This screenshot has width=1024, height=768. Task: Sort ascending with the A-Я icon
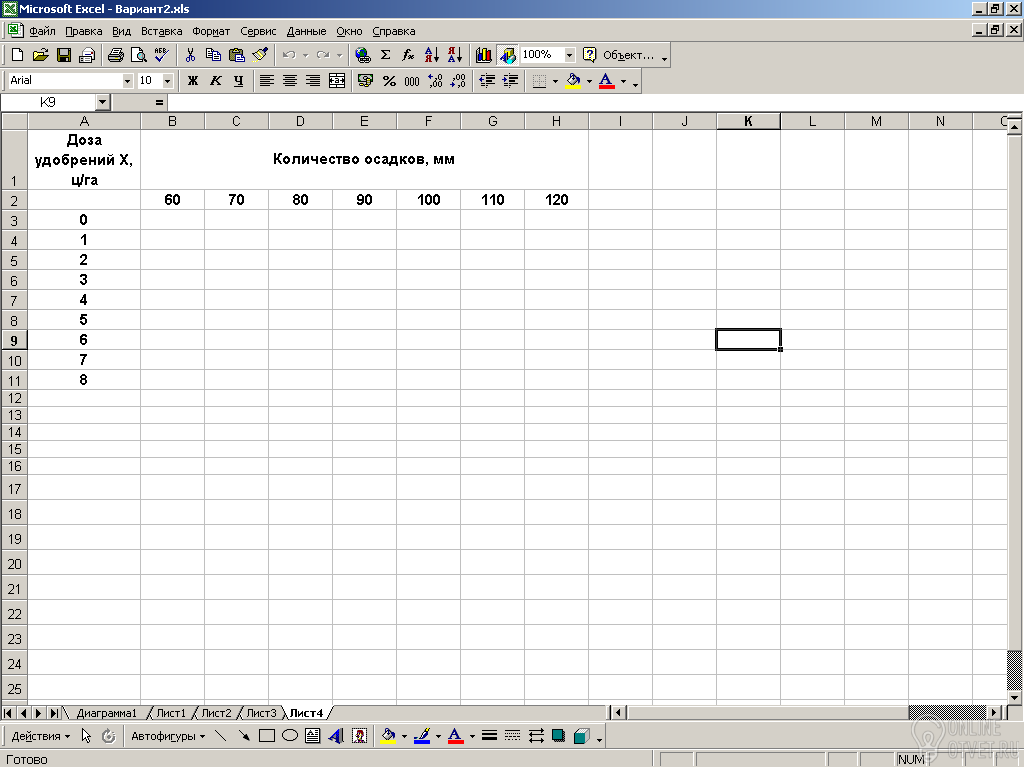pyautogui.click(x=432, y=56)
